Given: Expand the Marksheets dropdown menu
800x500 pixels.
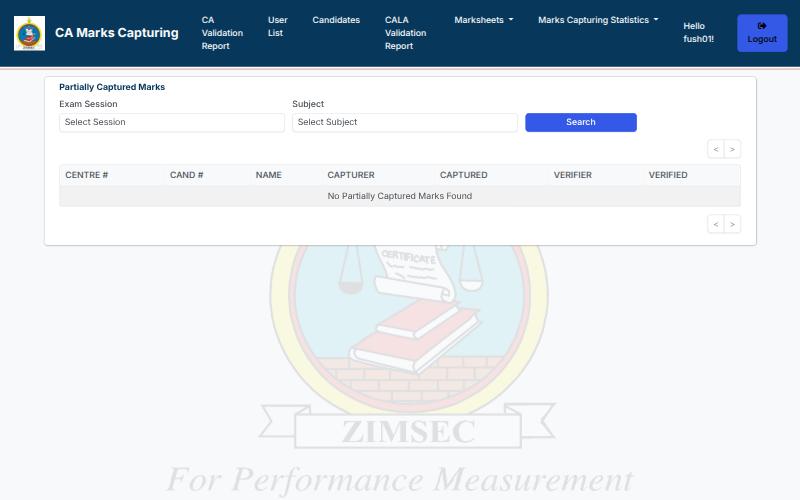Looking at the screenshot, I should (484, 20).
